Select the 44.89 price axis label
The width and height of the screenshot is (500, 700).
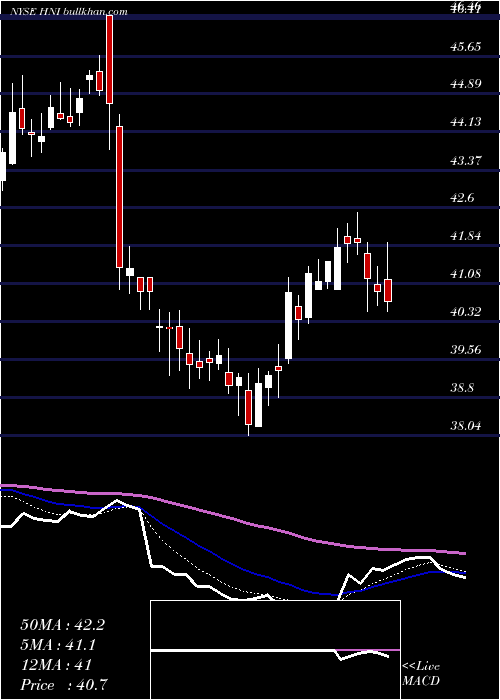pos(466,83)
